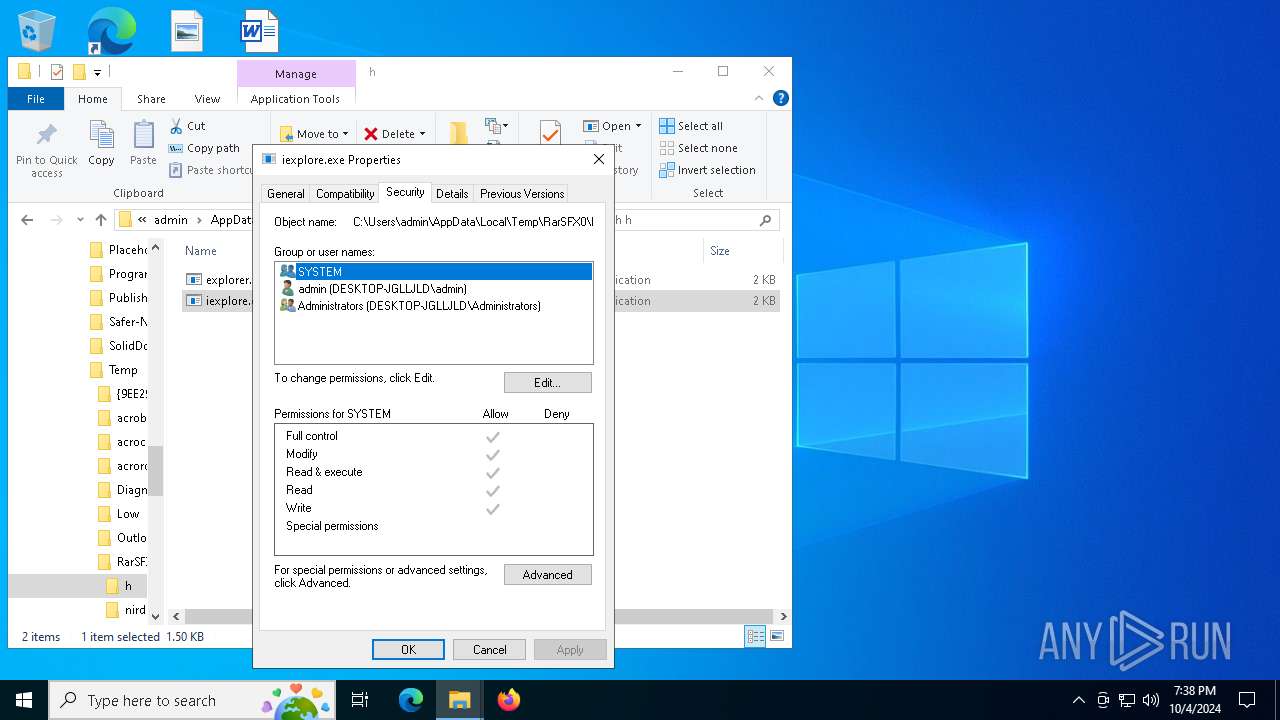Click Invert selection in ribbon
Image resolution: width=1280 pixels, height=720 pixels.
[x=707, y=170]
